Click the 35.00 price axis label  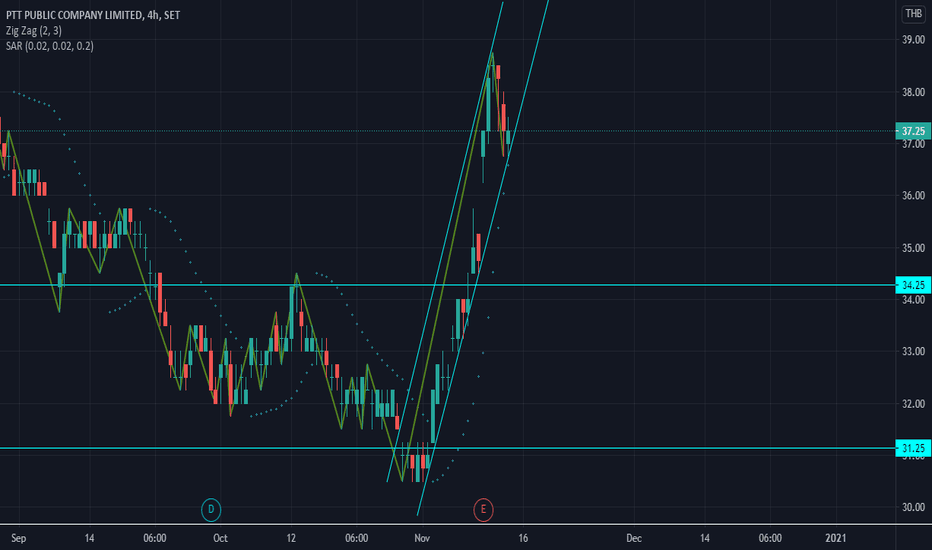[913, 248]
